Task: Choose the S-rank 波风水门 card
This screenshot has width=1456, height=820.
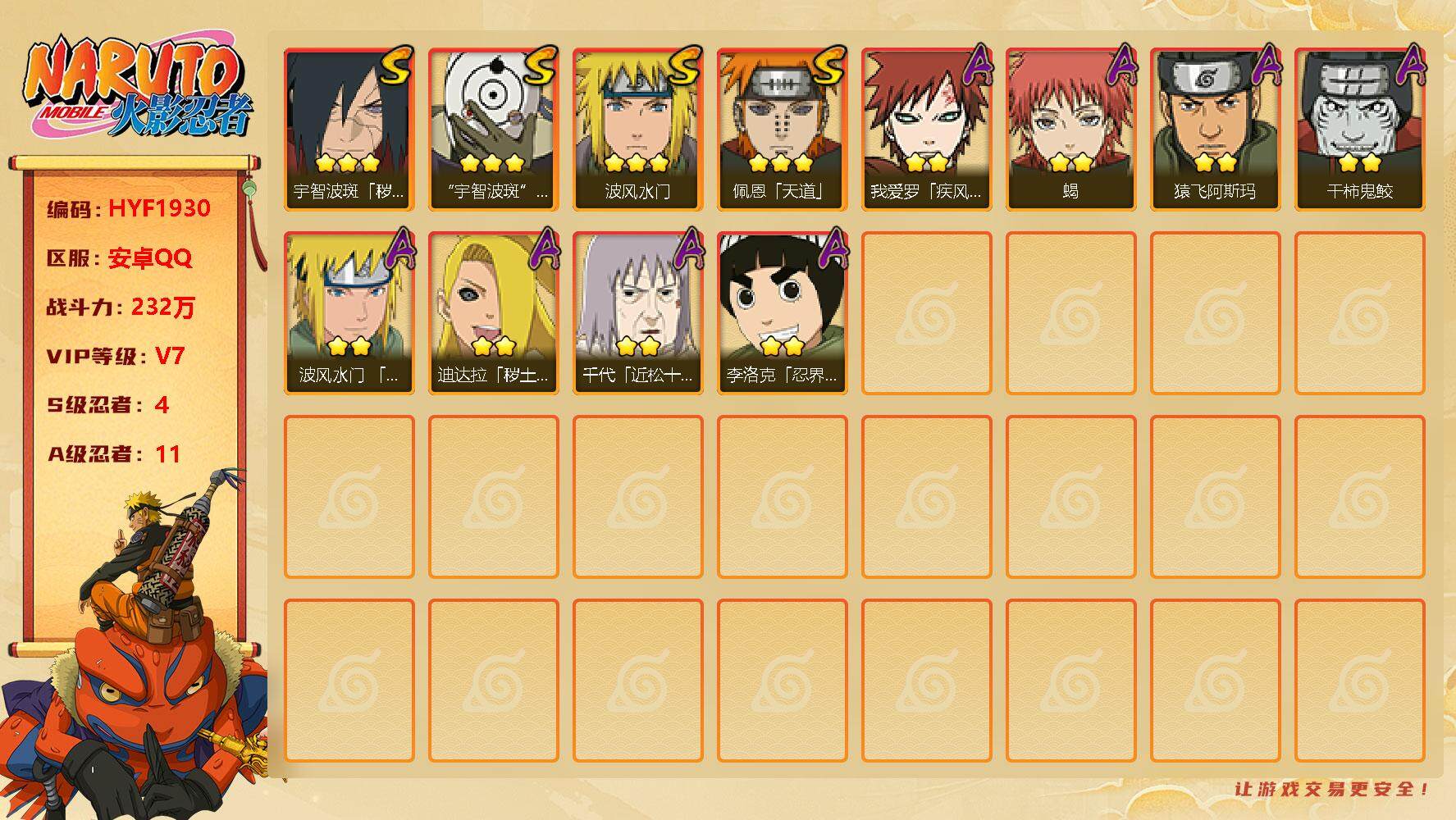Action: point(638,129)
